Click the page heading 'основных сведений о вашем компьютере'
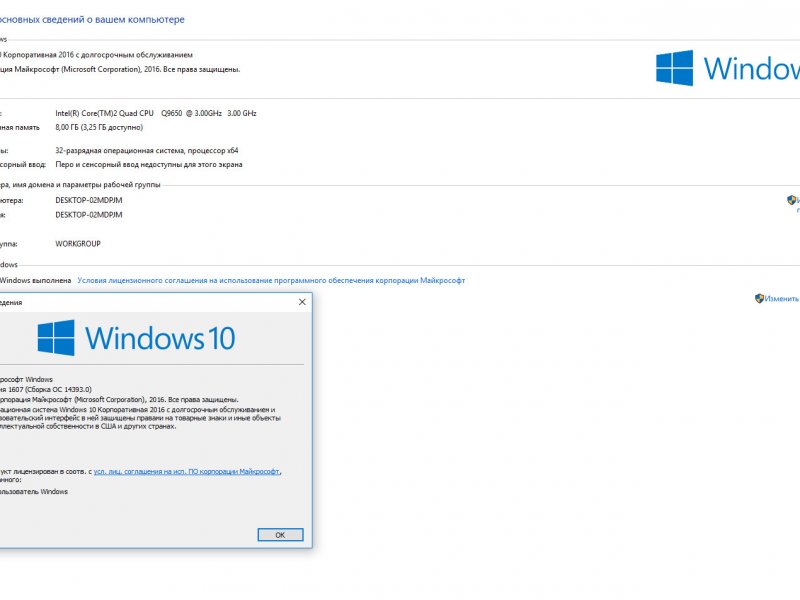Image resolution: width=800 pixels, height=600 pixels. pyautogui.click(x=92, y=19)
